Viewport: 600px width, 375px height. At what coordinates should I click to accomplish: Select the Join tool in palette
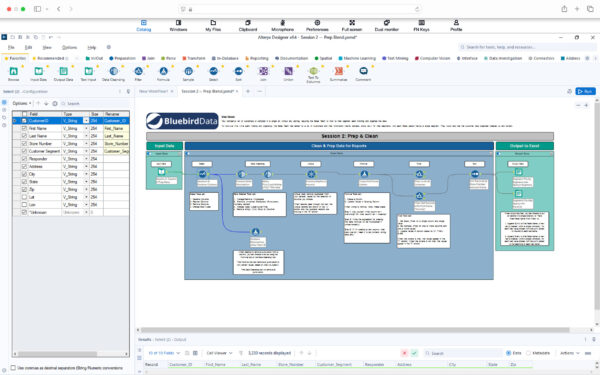coord(263,71)
